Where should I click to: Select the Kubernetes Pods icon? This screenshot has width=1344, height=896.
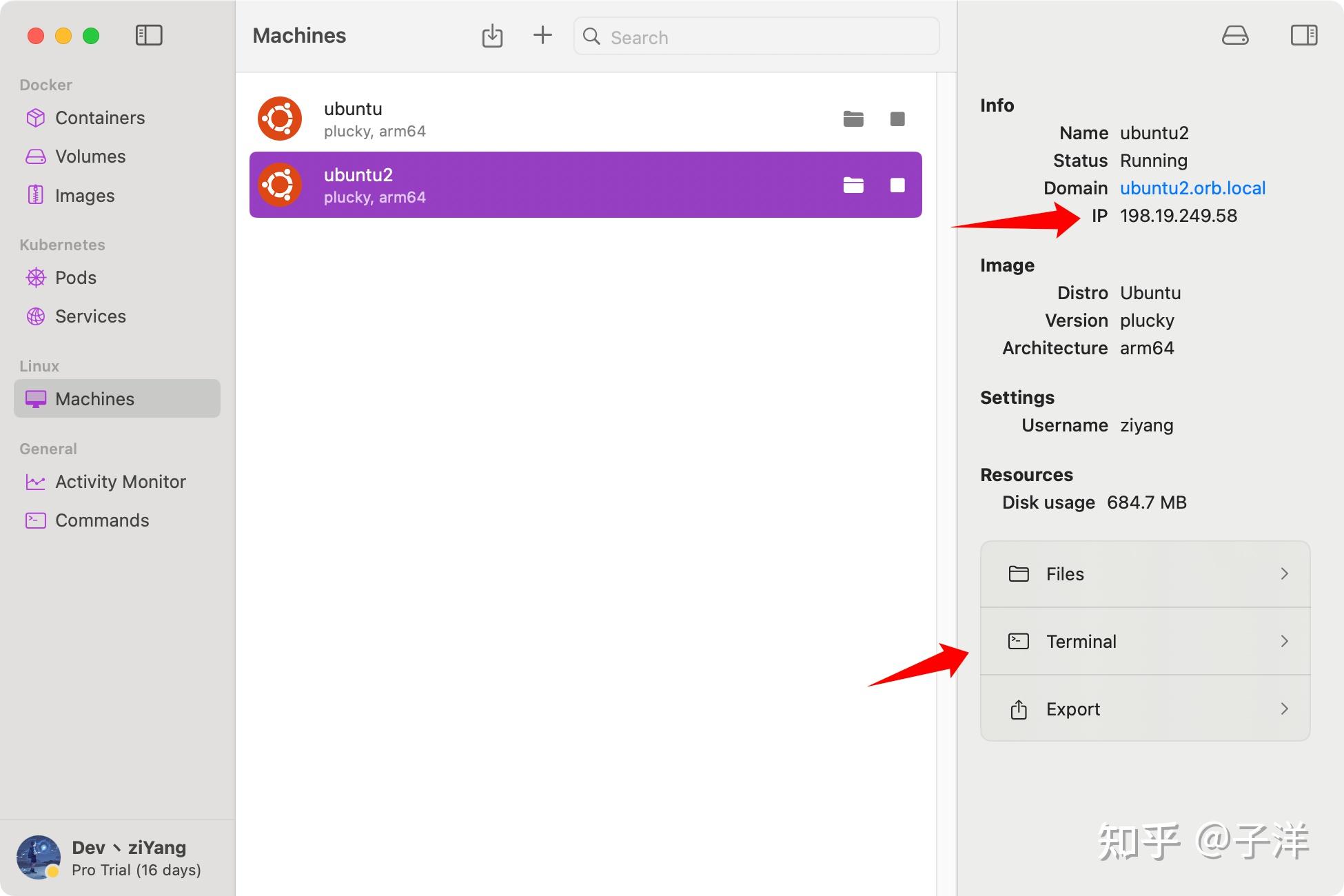pyautogui.click(x=35, y=277)
